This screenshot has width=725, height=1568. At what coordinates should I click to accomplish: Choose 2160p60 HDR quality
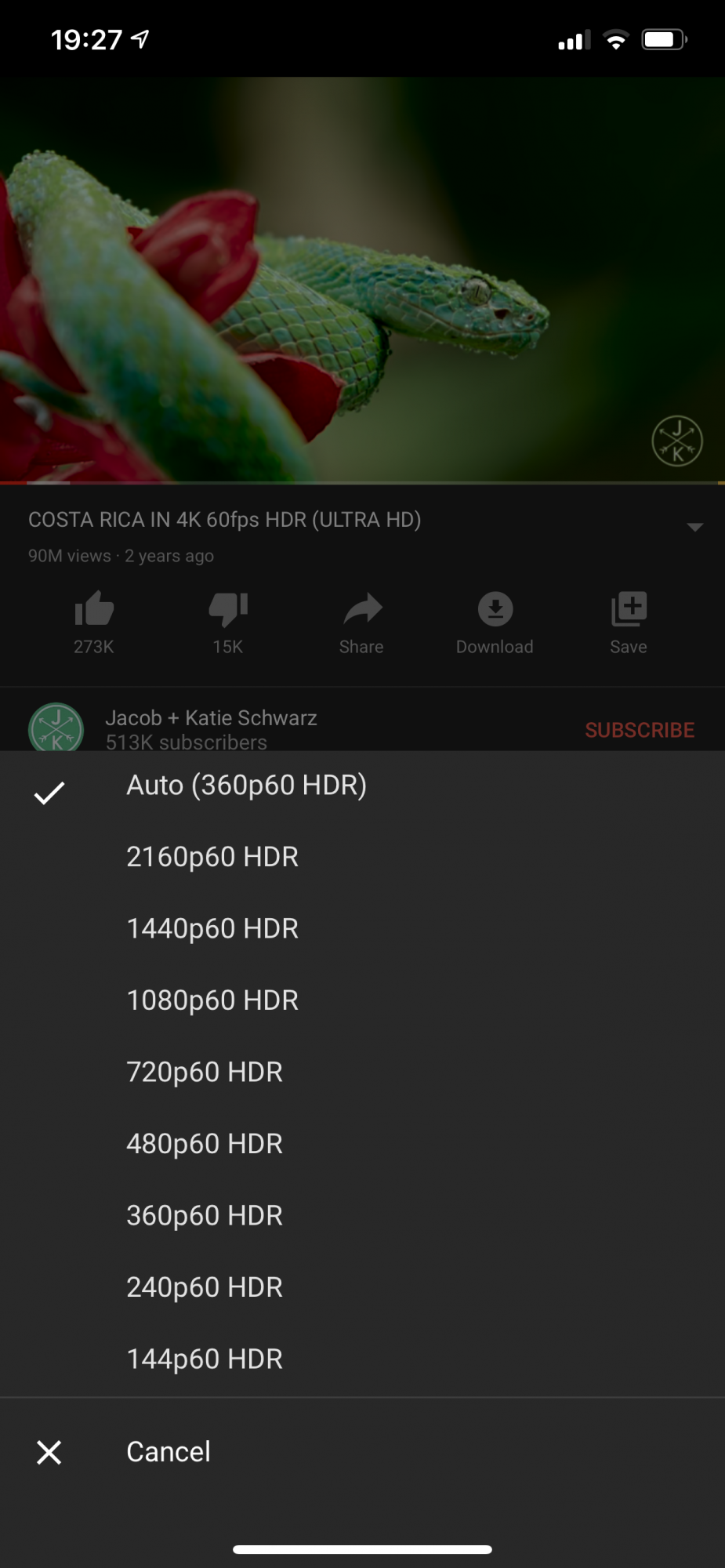pos(362,857)
